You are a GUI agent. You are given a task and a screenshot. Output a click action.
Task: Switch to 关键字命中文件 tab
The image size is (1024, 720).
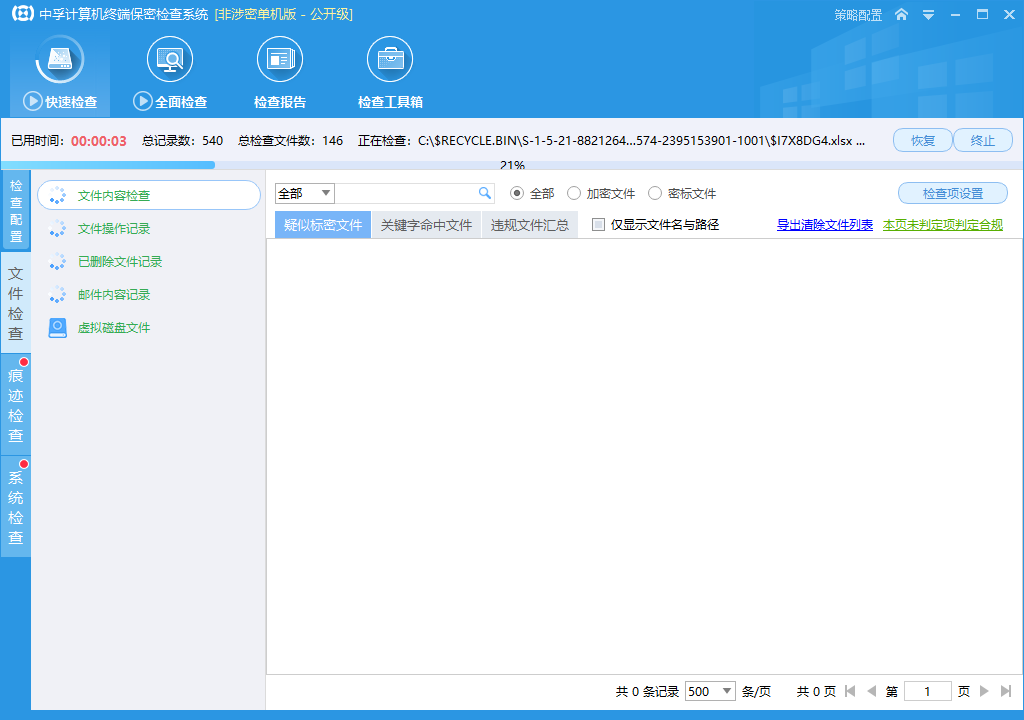click(426, 225)
